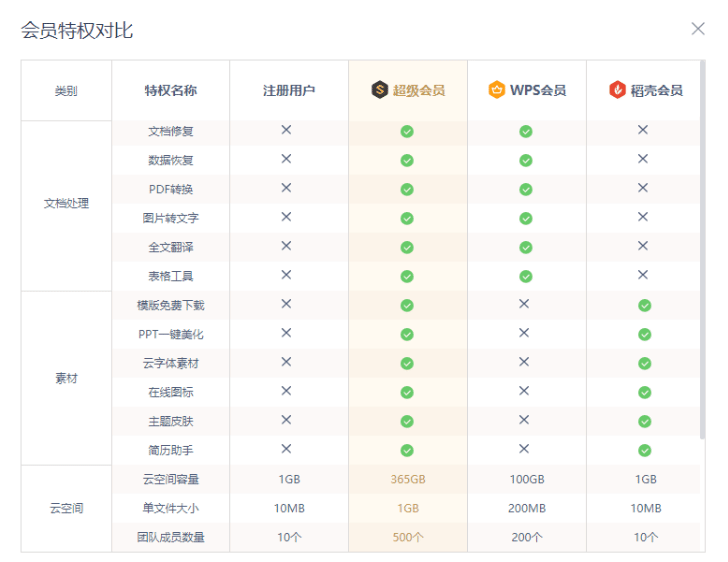Image resolution: width=728 pixels, height=562 pixels.
Task: Click WPS会员 check mark for 表格工具
Action: [x=526, y=276]
